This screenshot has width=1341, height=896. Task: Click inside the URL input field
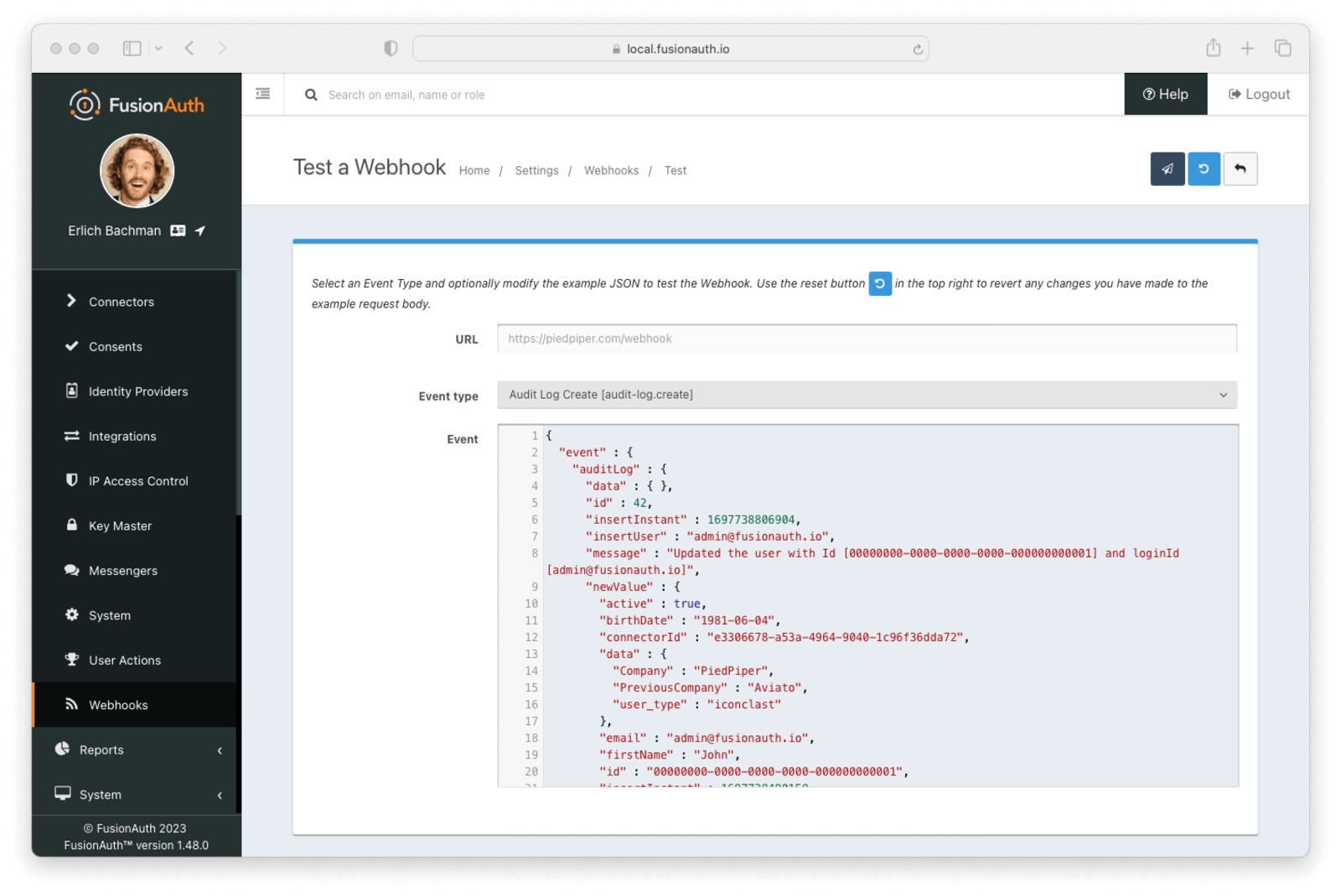click(867, 338)
